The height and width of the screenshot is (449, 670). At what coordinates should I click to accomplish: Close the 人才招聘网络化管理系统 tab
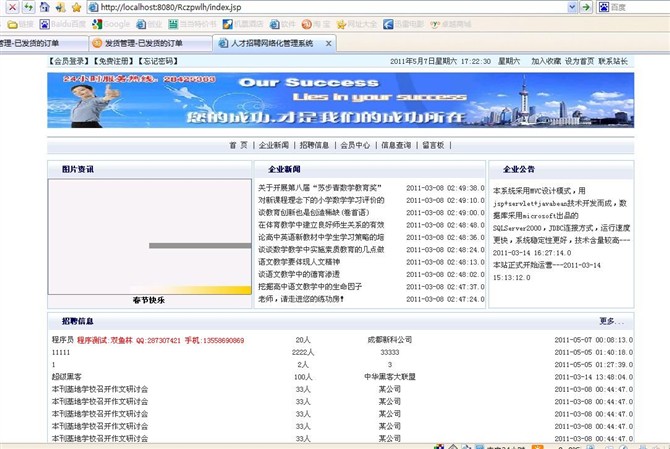click(x=329, y=43)
